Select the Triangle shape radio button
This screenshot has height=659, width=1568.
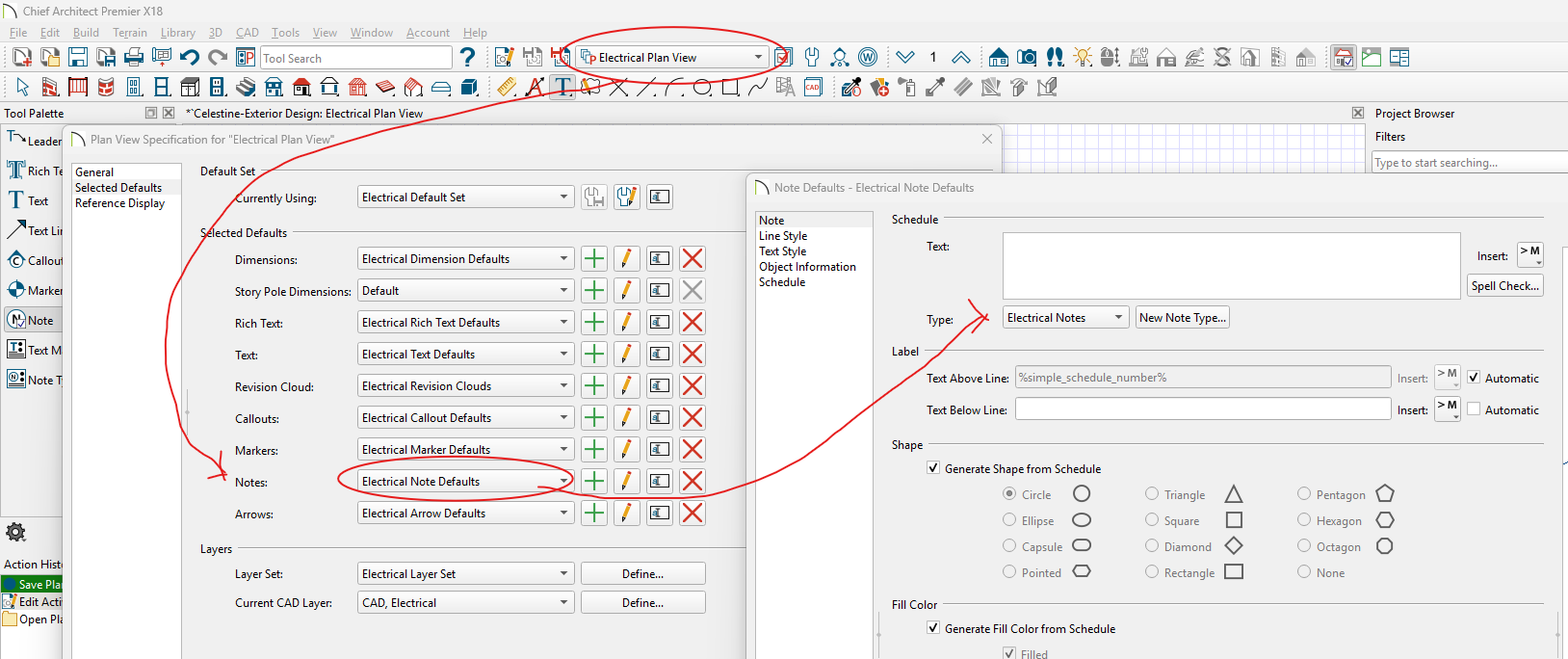tap(1152, 494)
